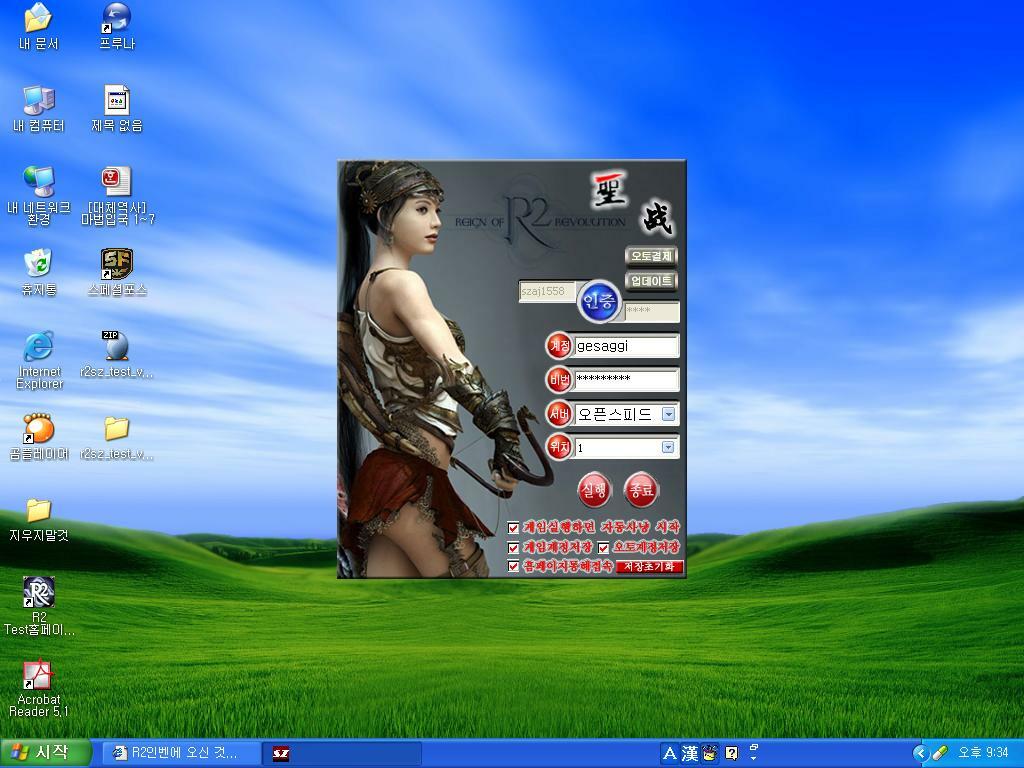Toggle the 오토계정저장 checkbox

(603, 547)
